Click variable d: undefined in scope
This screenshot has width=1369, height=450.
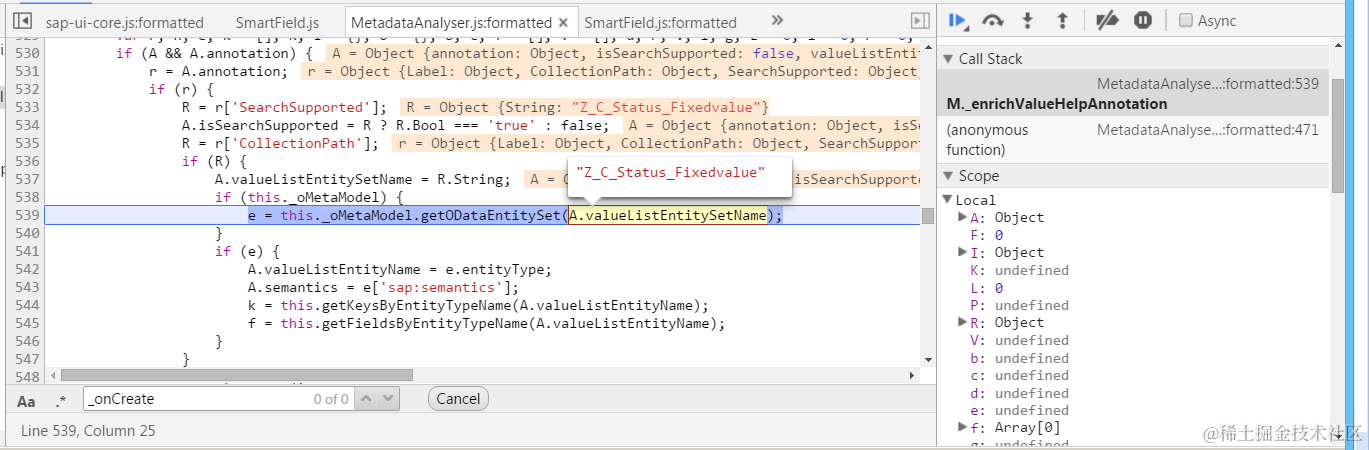1019,392
